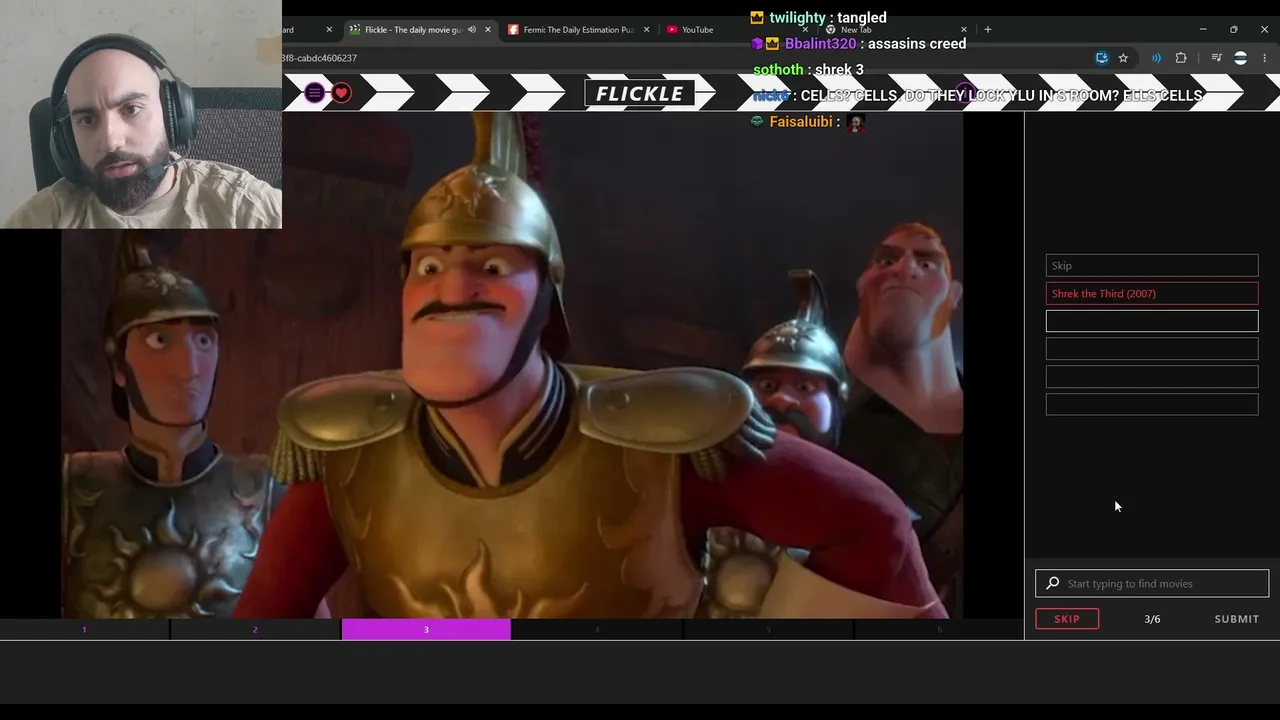Mute the Flickle tab audio icon
This screenshot has width=1280, height=720.
click(x=472, y=30)
